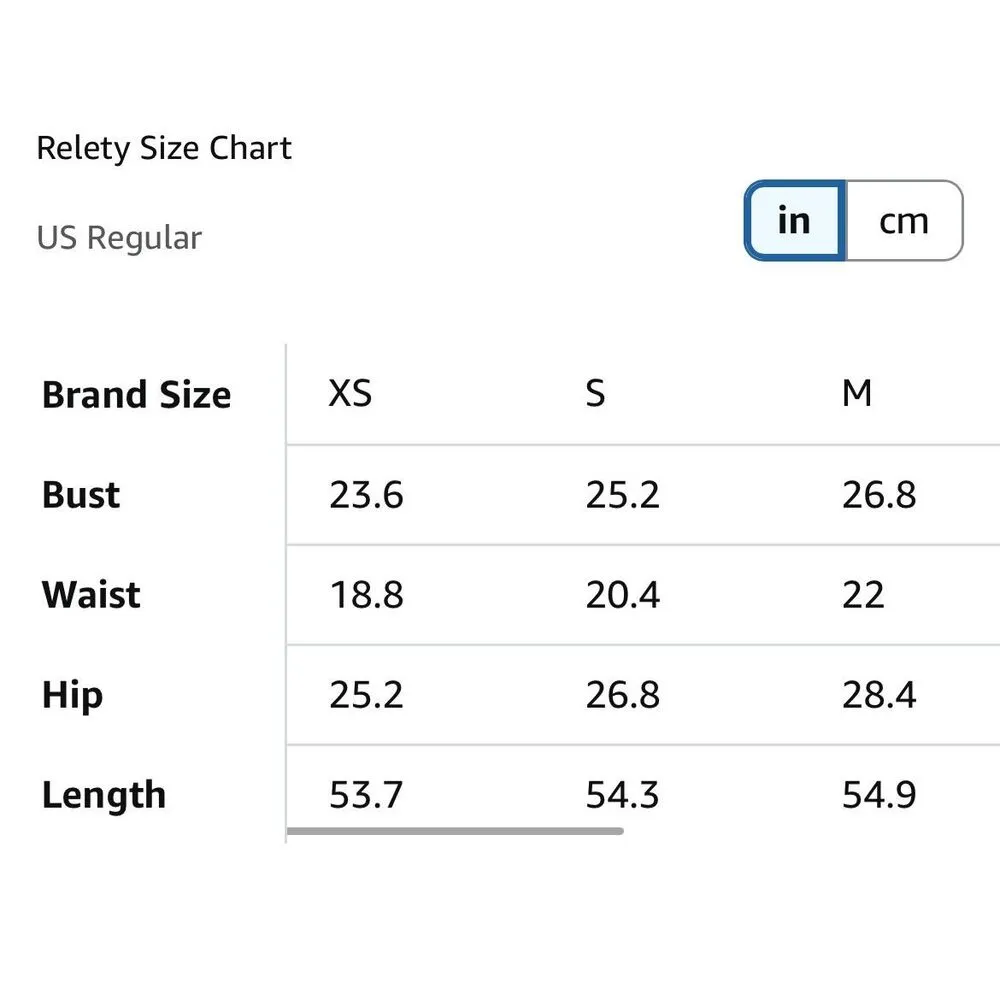Click the XS length value 53.7

[366, 795]
